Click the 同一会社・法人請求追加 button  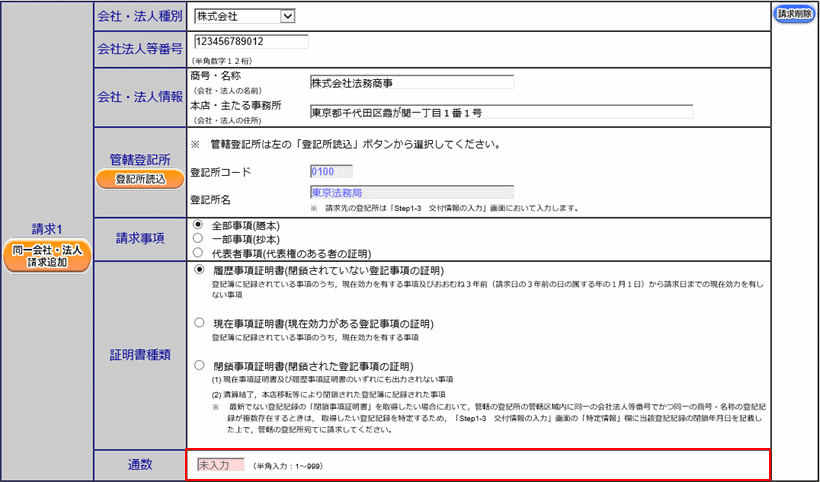pos(48,256)
